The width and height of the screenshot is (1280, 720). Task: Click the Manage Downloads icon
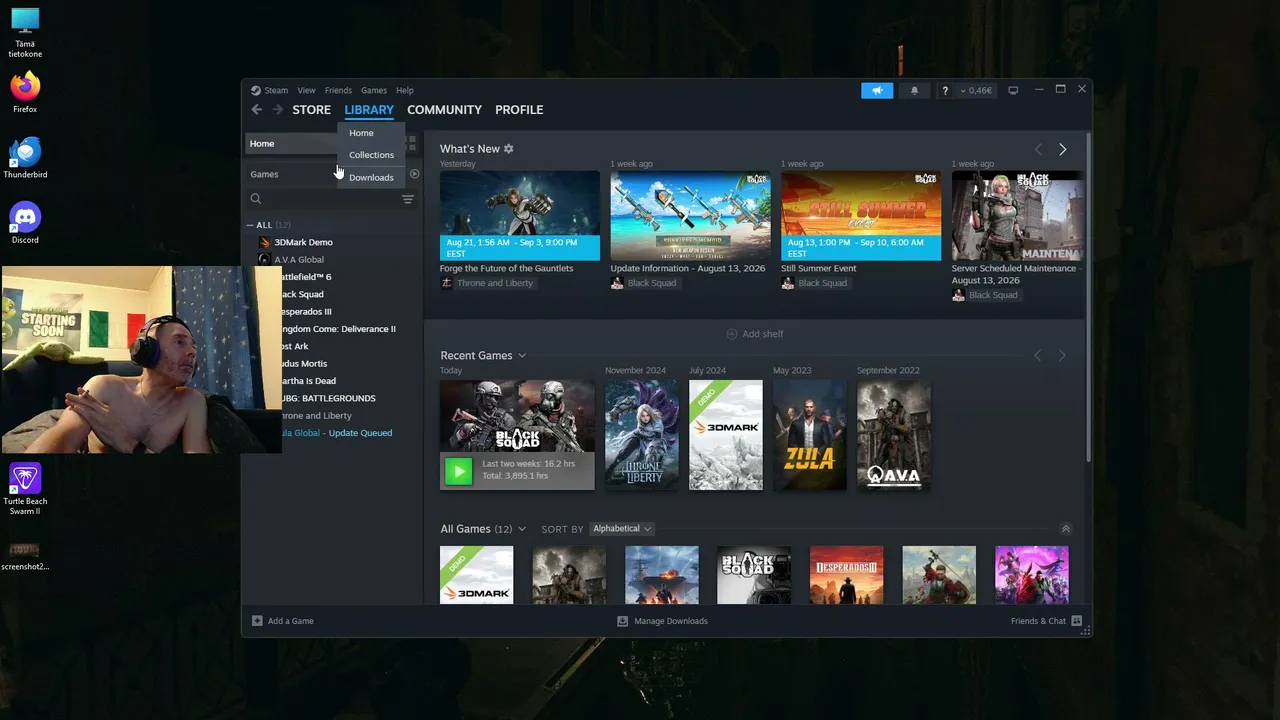pyautogui.click(x=623, y=621)
